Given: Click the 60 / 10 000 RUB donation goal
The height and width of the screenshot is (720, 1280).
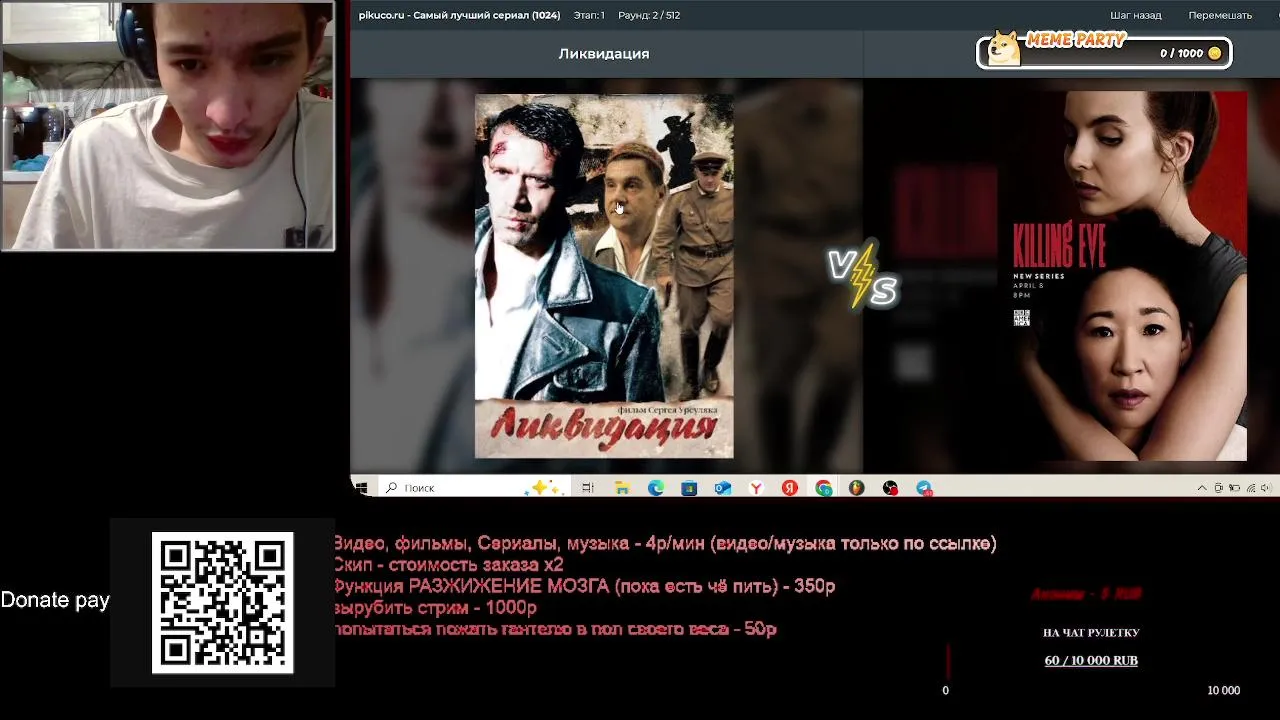Looking at the screenshot, I should coord(1091,660).
